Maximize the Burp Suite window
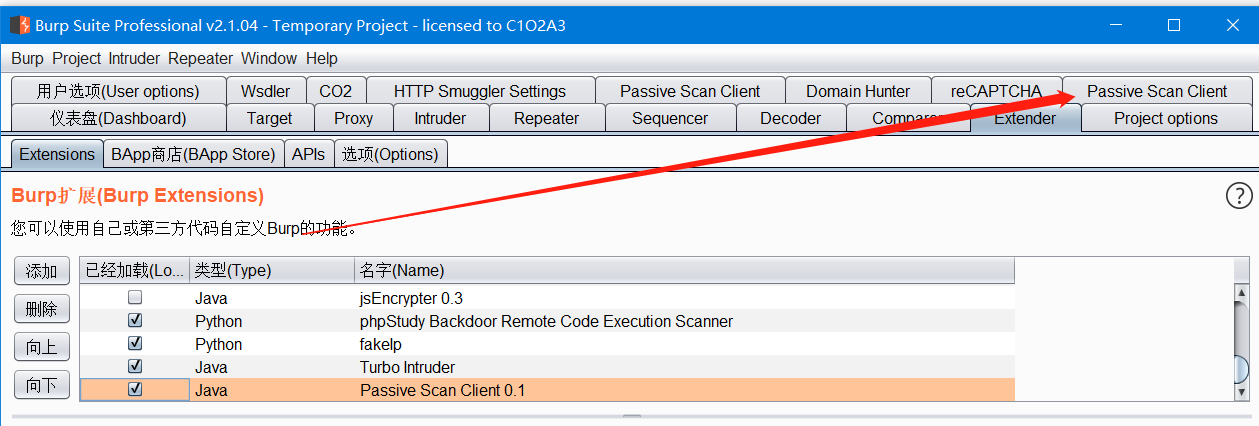1259x426 pixels. [1175, 25]
